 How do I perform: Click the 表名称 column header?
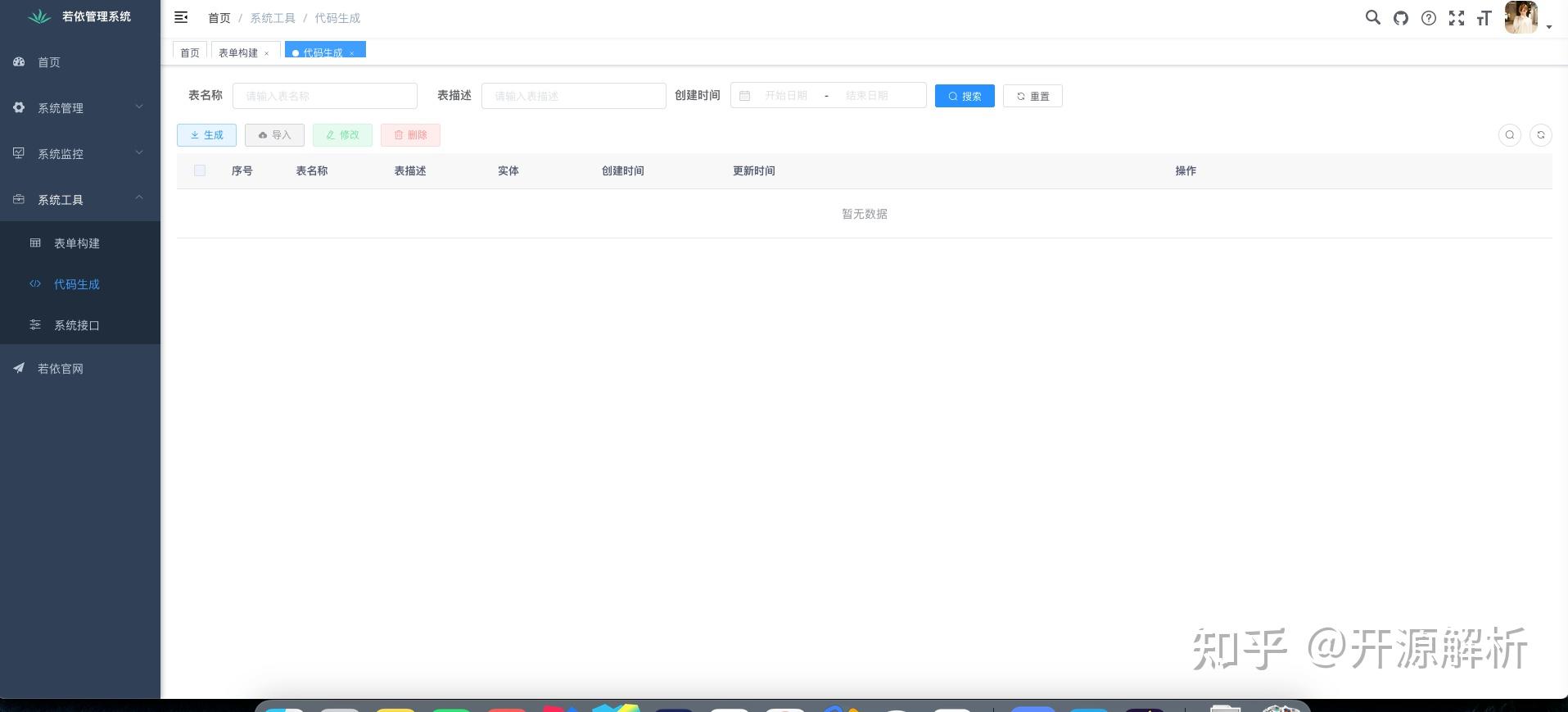coord(312,171)
